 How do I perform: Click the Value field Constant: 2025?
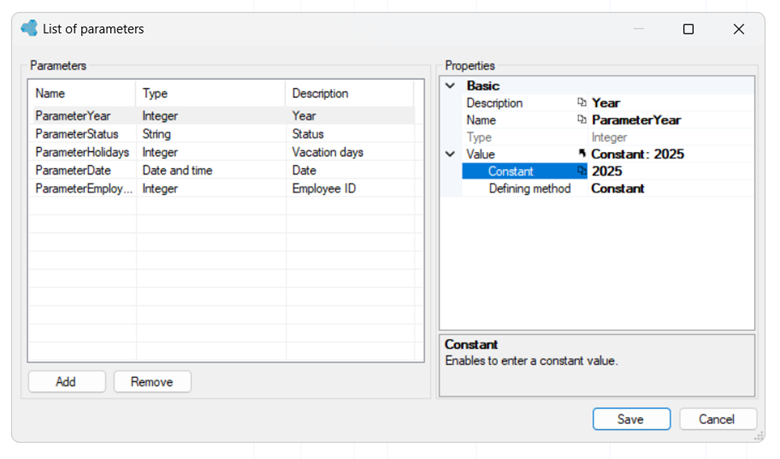(x=671, y=154)
